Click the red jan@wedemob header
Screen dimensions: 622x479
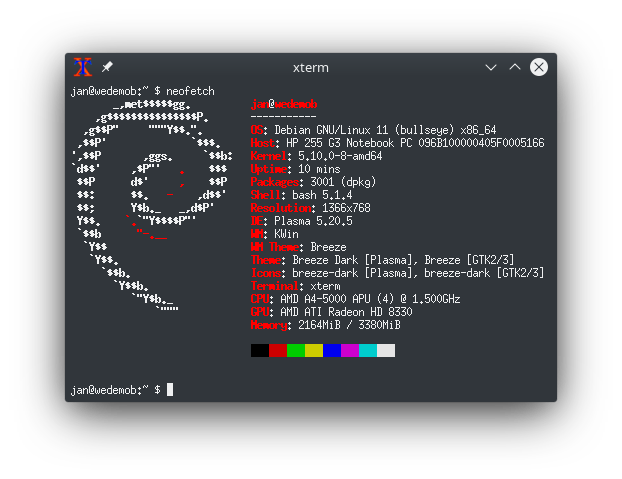coord(284,104)
